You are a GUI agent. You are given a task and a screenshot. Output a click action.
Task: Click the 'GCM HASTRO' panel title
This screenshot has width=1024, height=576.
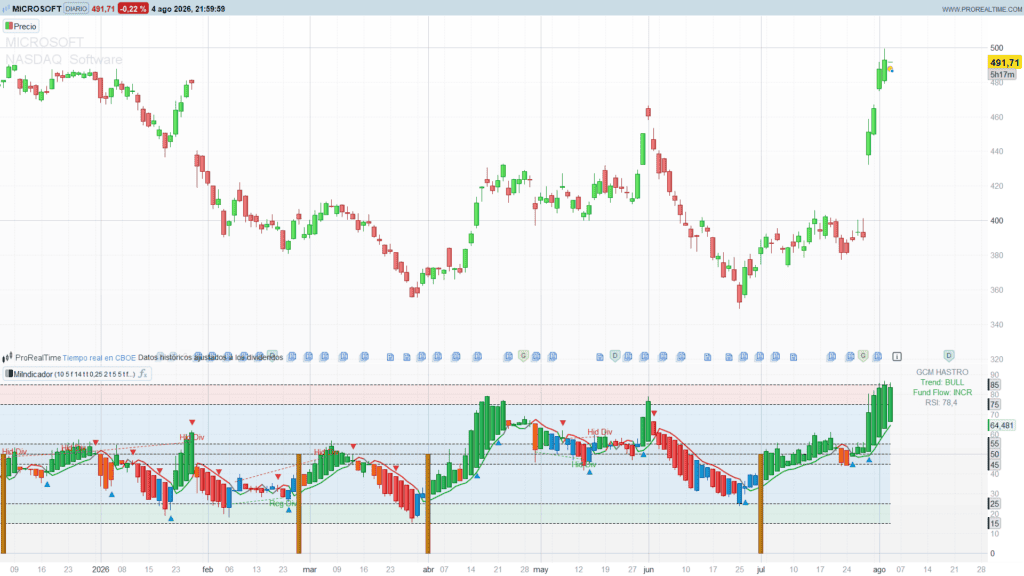942,372
